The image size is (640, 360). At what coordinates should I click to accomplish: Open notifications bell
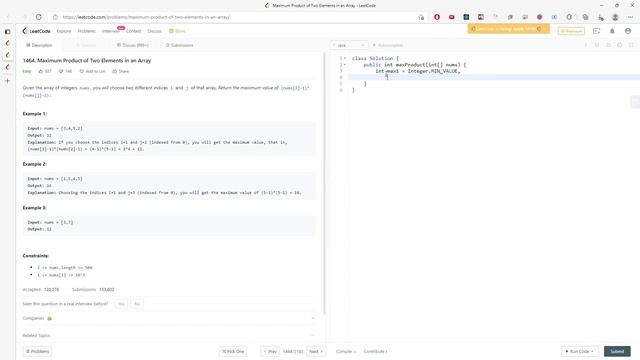click(x=612, y=31)
